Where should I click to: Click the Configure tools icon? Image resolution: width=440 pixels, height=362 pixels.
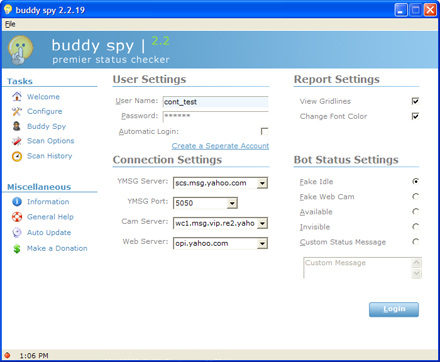[x=17, y=111]
